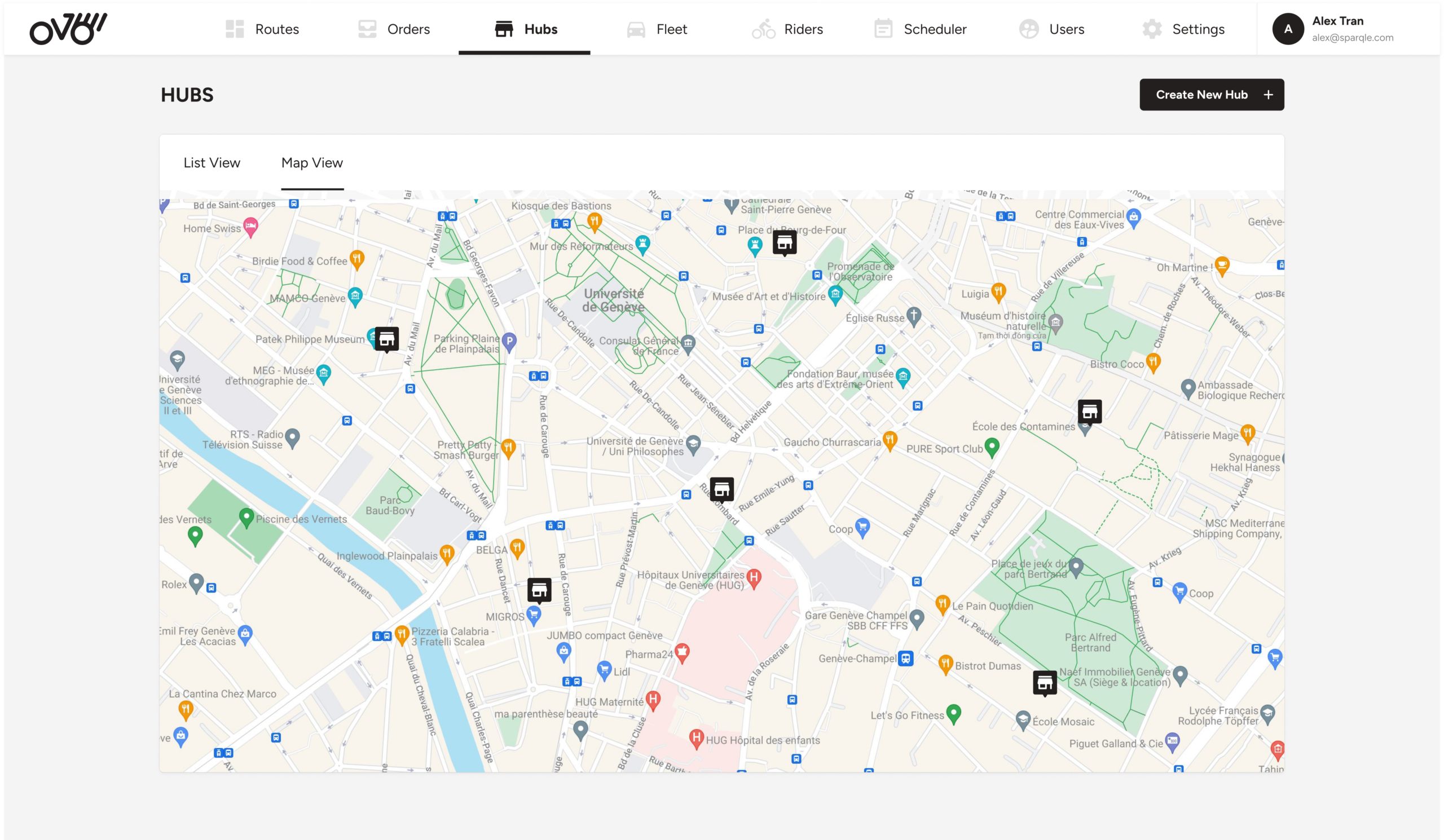
Task: Click the Pharma24 pharmacy pin
Action: click(x=682, y=652)
